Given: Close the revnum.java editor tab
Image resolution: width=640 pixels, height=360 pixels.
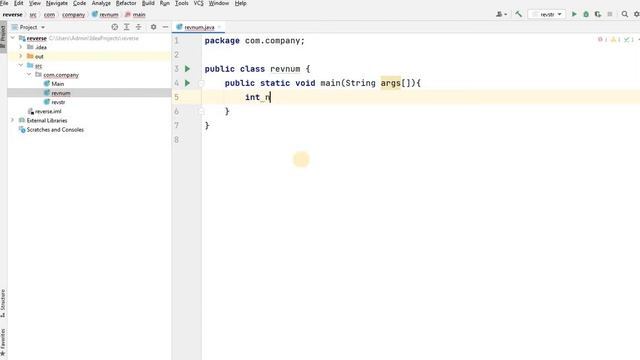Looking at the screenshot, I should tap(220, 27).
